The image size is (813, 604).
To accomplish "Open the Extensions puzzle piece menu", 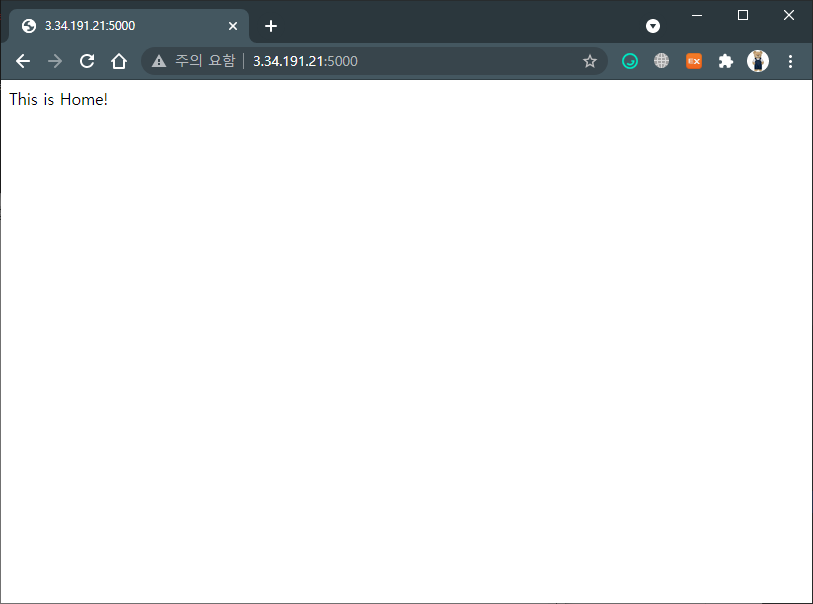I will coord(726,61).
